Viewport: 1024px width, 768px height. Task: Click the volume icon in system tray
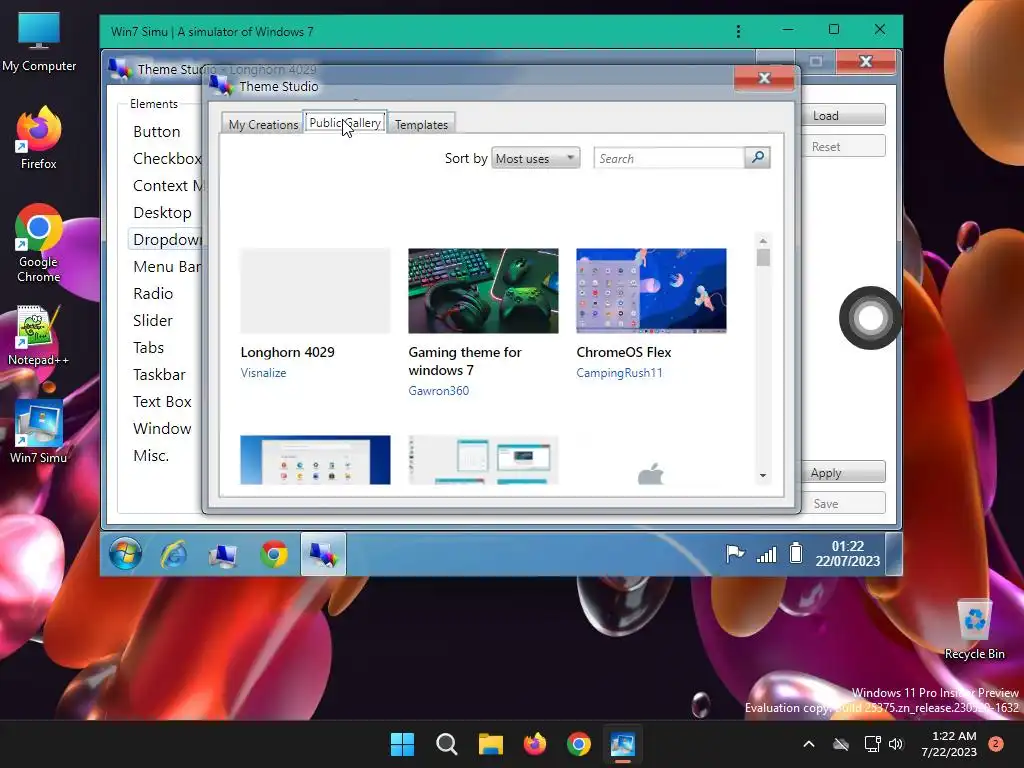coord(896,744)
